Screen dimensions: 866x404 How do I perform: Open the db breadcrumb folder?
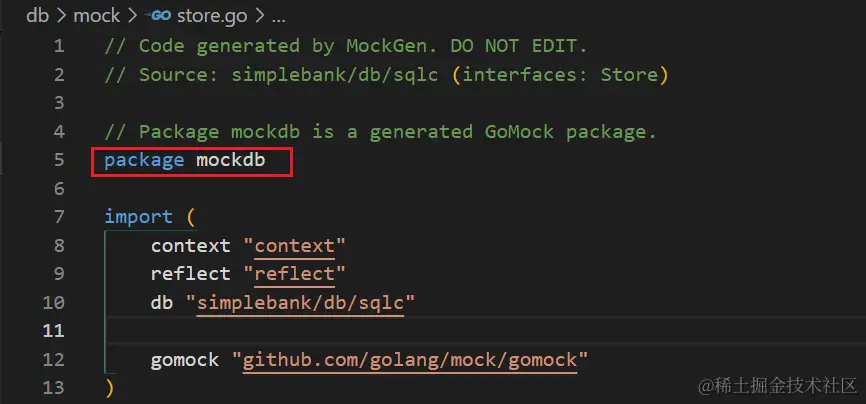click(x=38, y=15)
